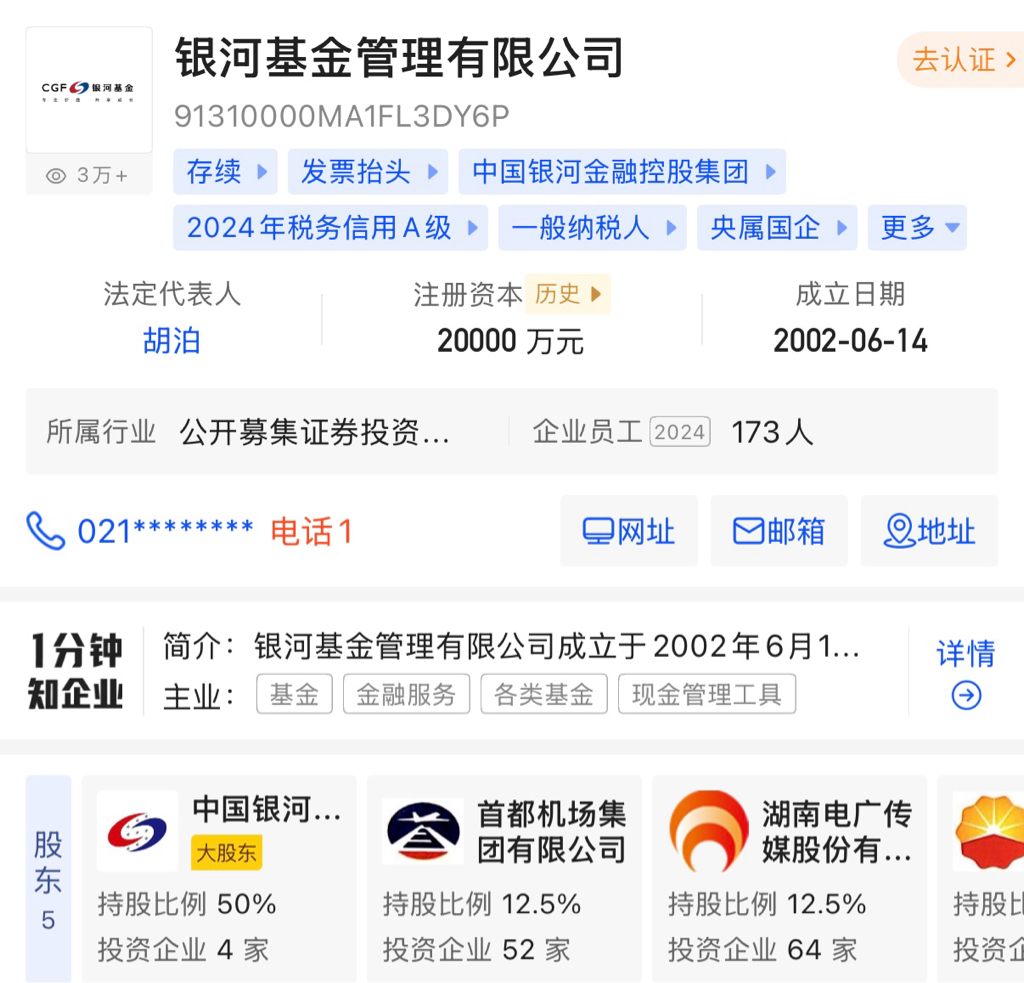
Task: Click 成立日期 value 2002-06-14
Action: coord(850,341)
